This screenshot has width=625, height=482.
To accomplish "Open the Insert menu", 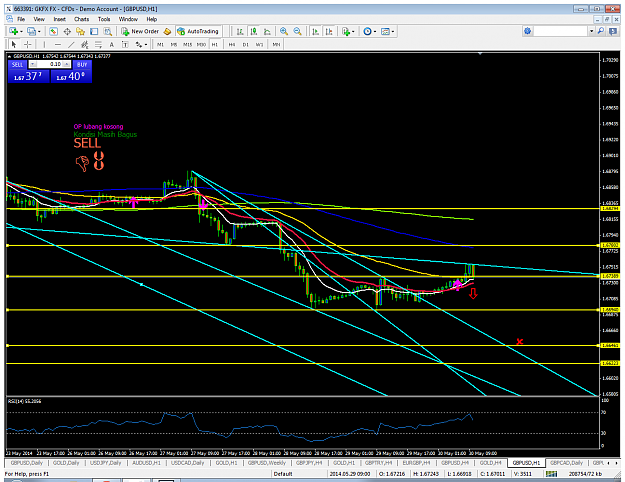I will click(59, 19).
